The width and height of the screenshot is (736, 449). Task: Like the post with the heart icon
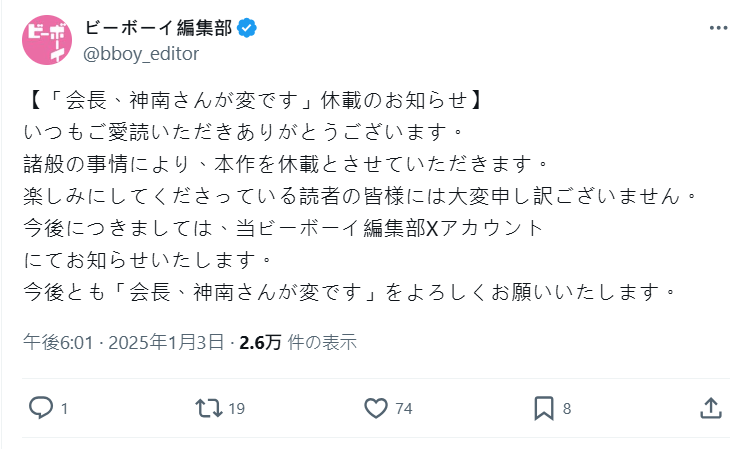[x=376, y=408]
